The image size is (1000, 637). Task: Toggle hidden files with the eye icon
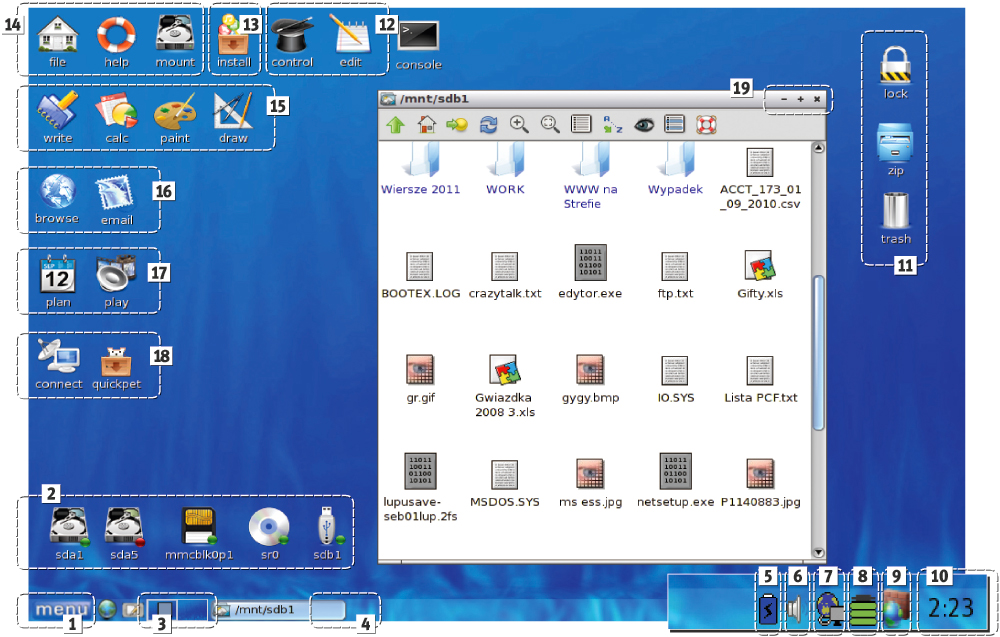642,123
